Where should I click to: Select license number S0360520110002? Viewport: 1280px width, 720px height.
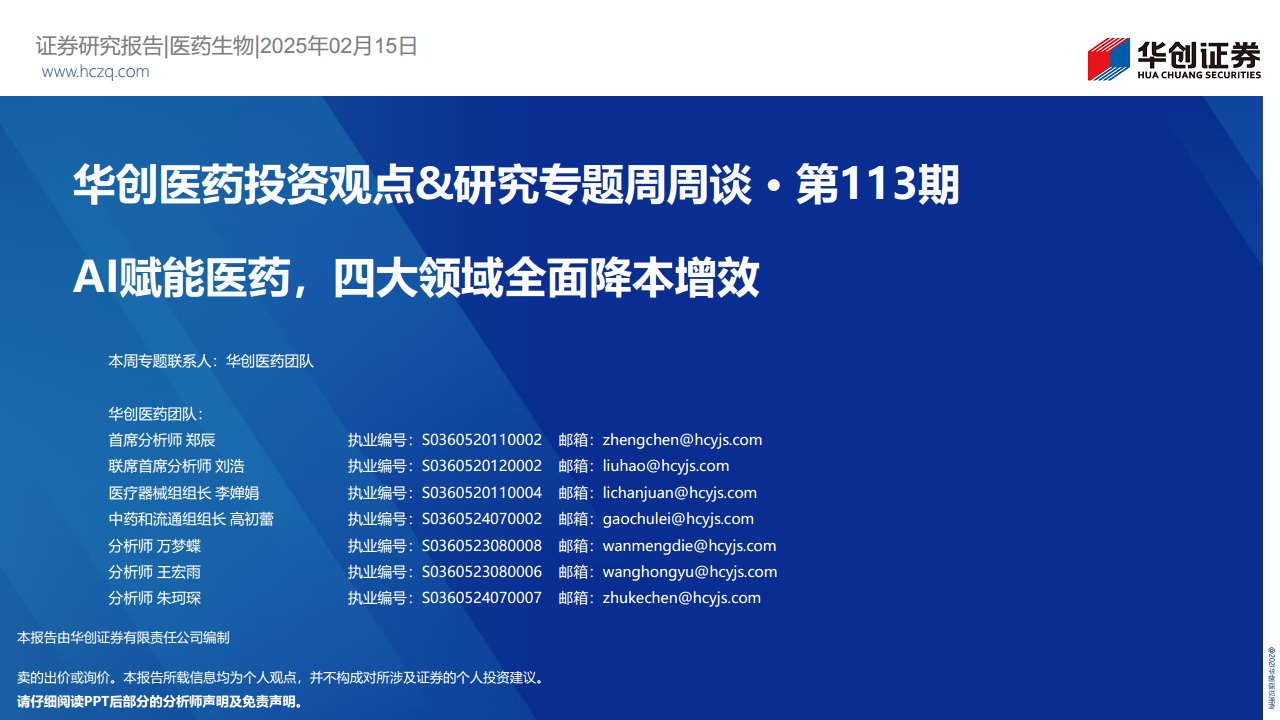[x=481, y=440]
